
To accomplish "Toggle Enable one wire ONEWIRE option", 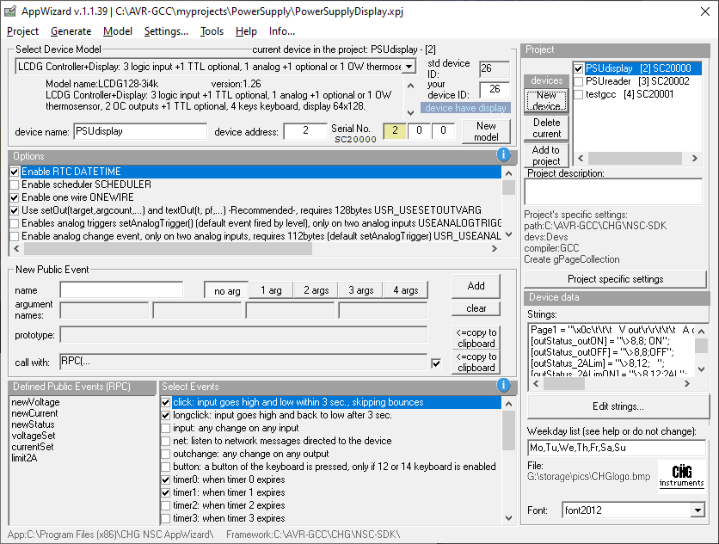I will coord(14,197).
